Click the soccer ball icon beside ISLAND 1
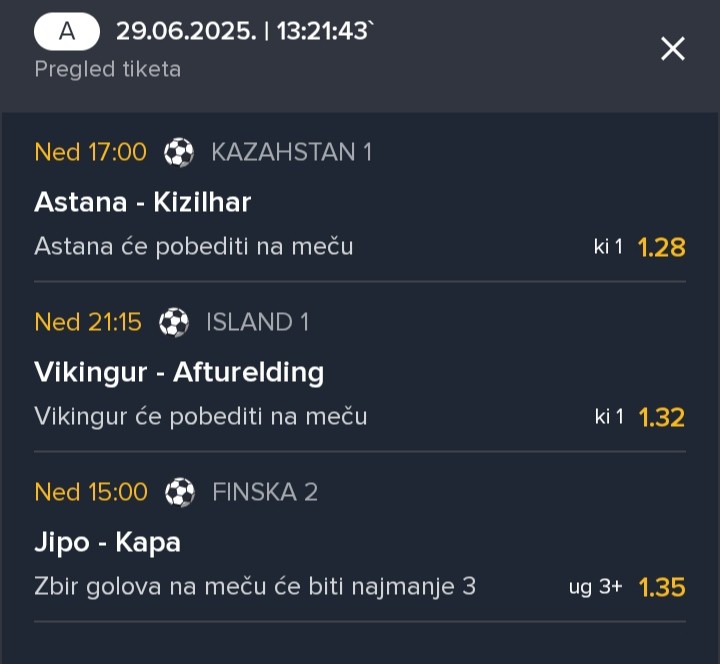 (x=174, y=322)
